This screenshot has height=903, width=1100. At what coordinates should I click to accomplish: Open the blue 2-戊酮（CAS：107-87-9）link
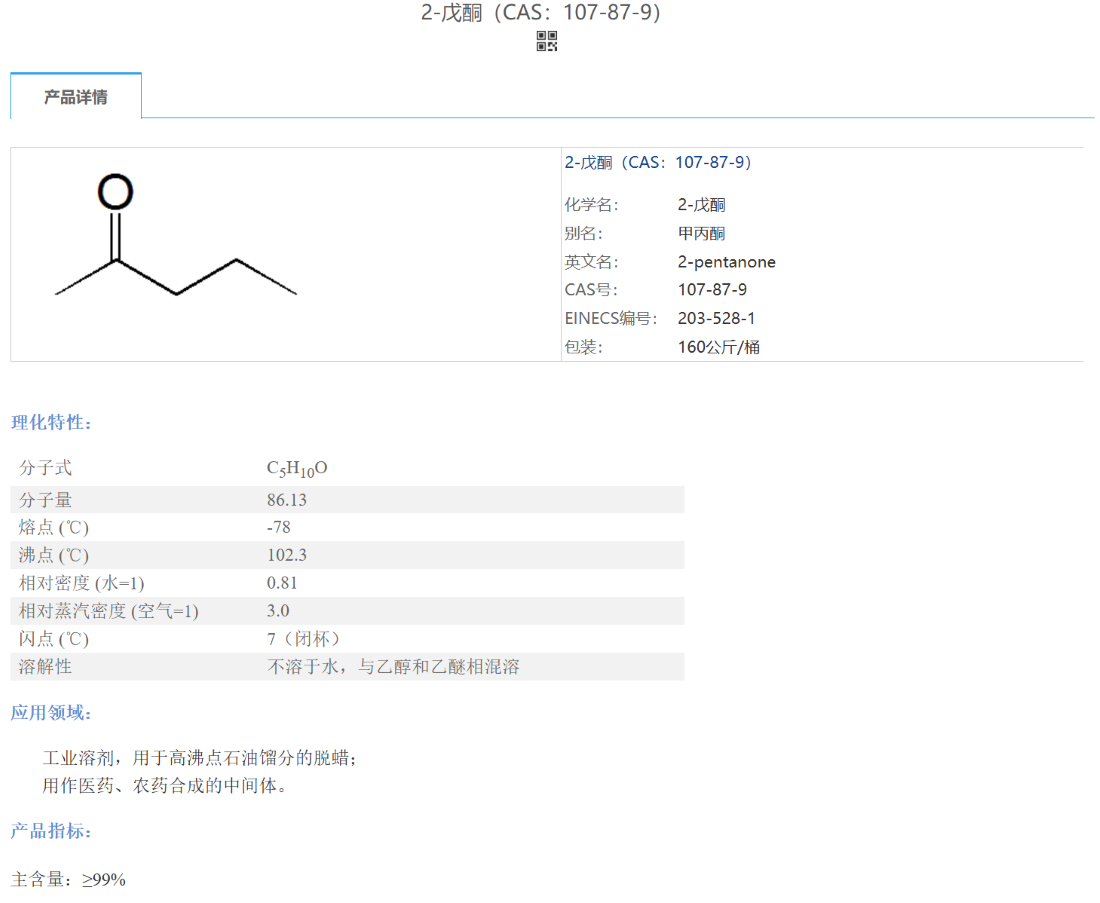tap(658, 162)
